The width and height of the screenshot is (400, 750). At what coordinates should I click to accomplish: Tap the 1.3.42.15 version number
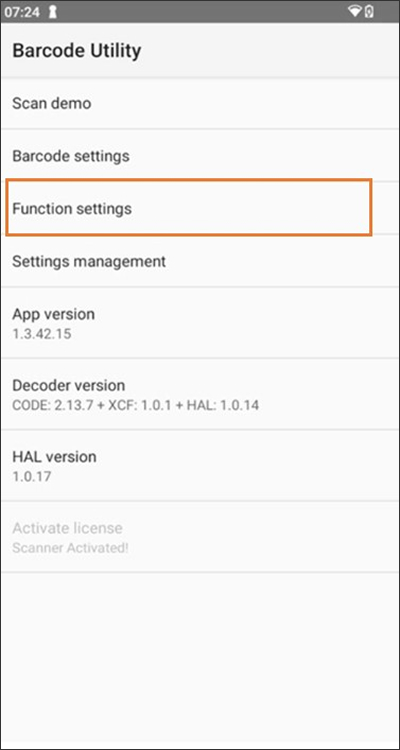click(x=42, y=334)
